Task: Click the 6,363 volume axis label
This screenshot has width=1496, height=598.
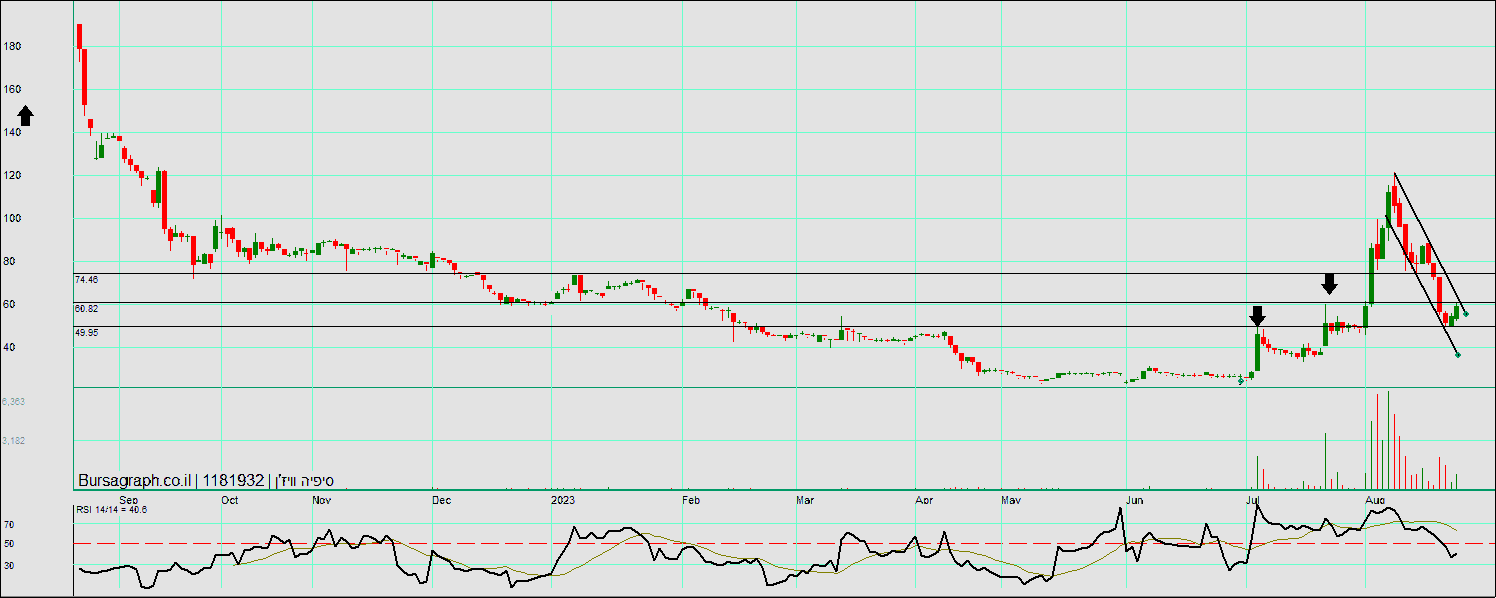Action: [13, 401]
